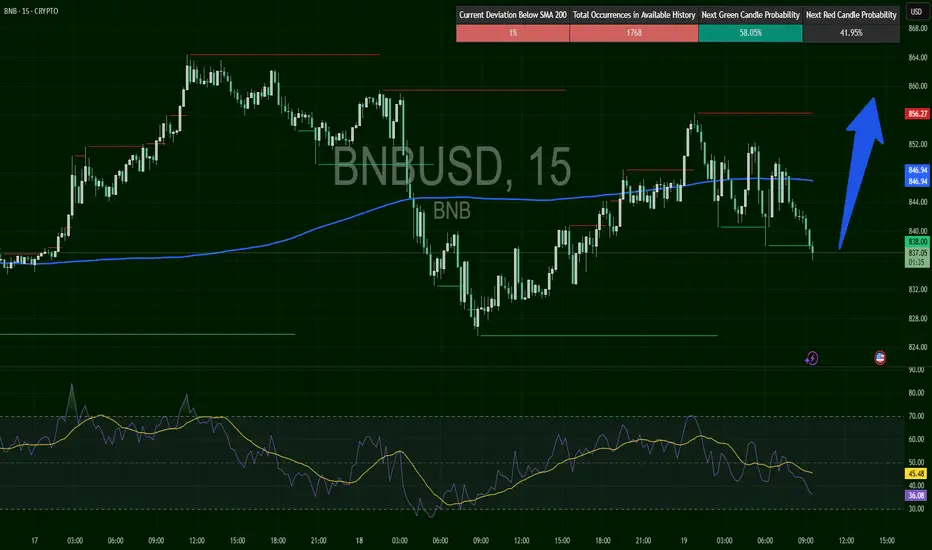Click the 70.00 RSI axis label

pos(916,416)
